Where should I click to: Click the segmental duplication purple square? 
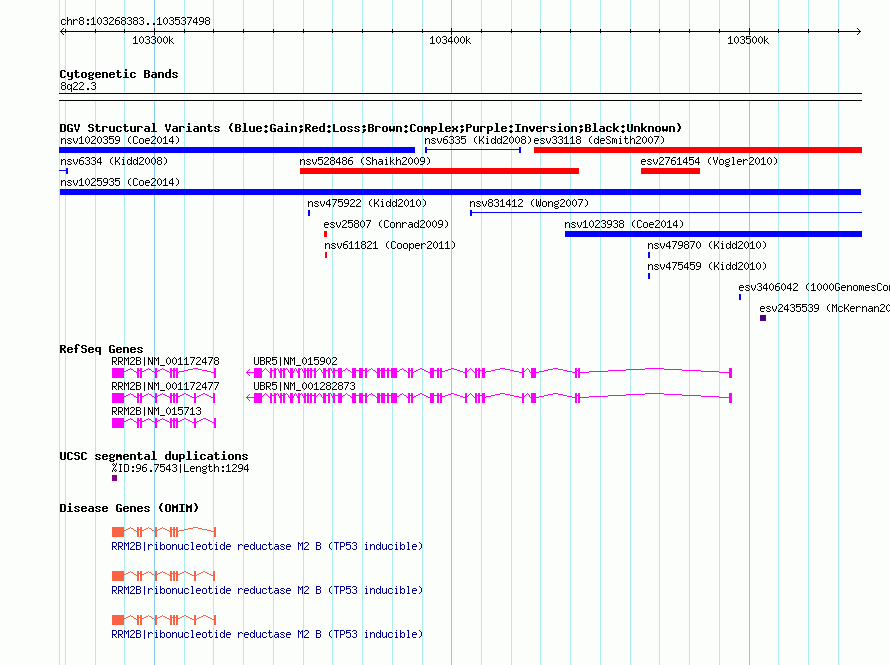[x=115, y=478]
